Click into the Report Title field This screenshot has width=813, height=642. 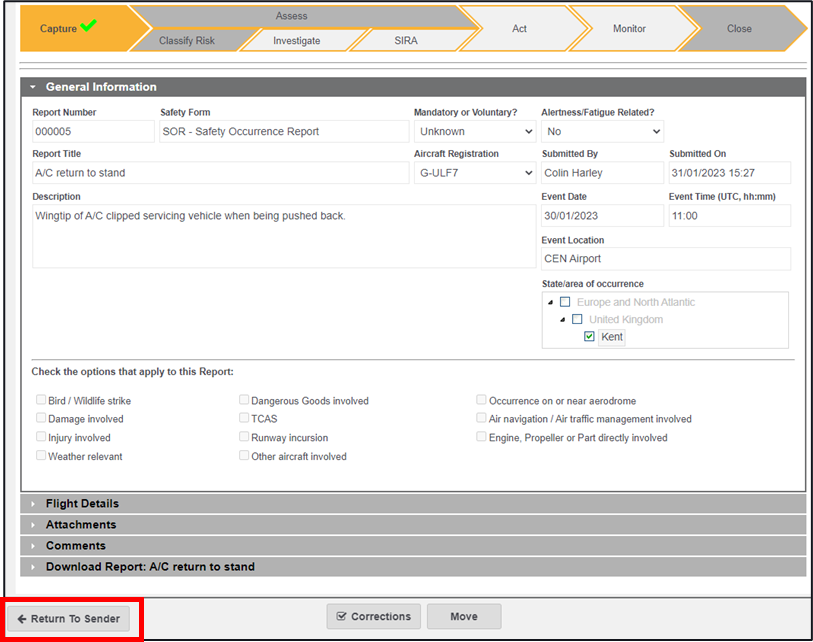(220, 173)
